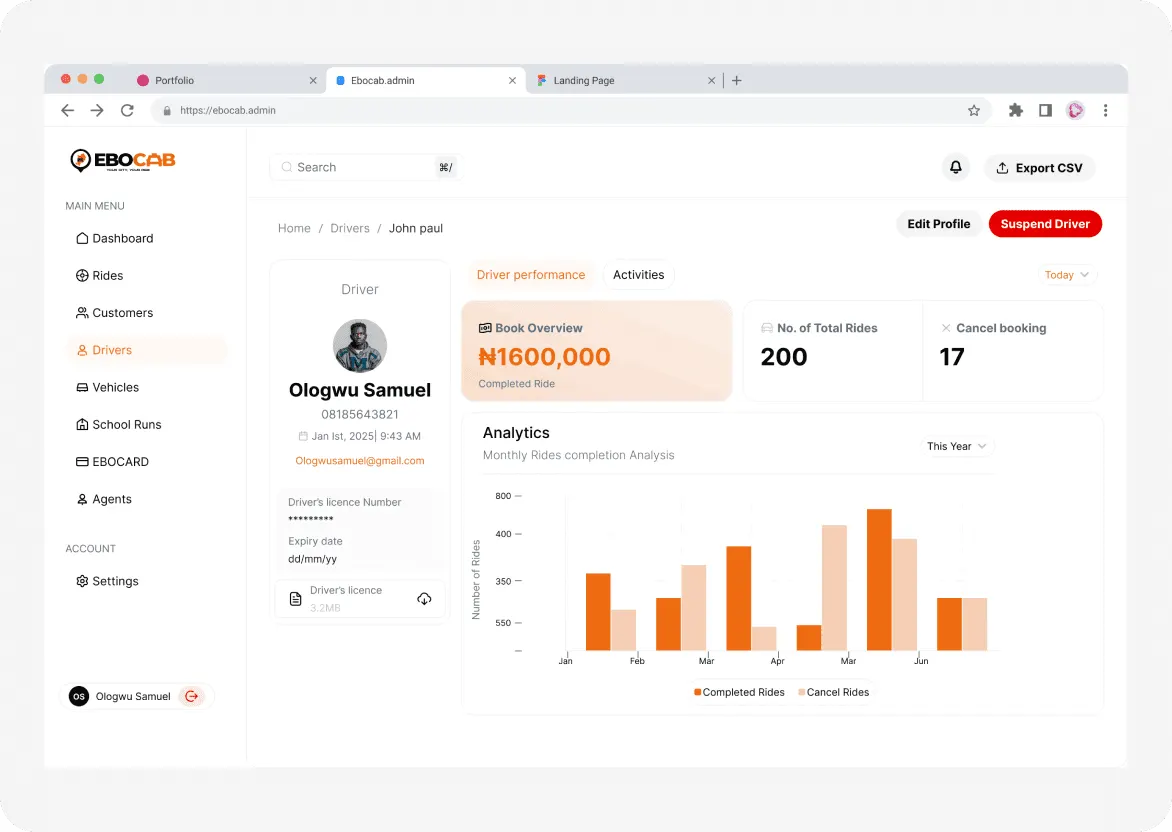Image resolution: width=1172 pixels, height=832 pixels.
Task: Bookmark page with the star icon
Action: pyautogui.click(x=973, y=111)
